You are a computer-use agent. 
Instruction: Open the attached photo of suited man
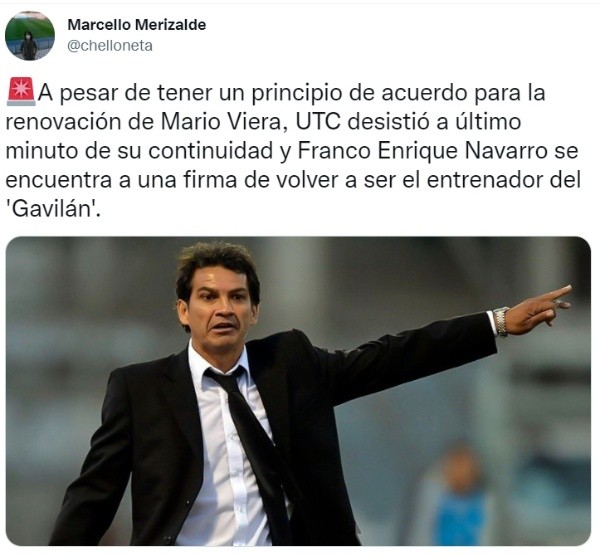(298, 391)
